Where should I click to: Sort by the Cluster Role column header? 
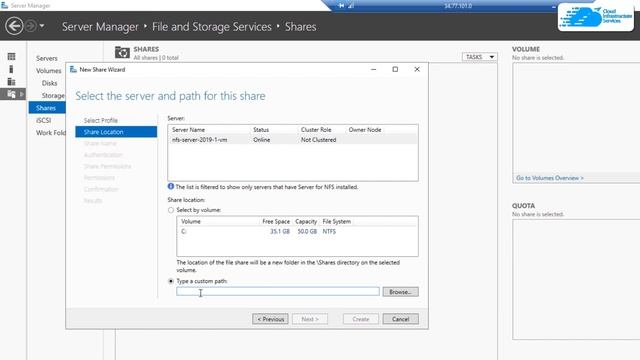pos(316,129)
